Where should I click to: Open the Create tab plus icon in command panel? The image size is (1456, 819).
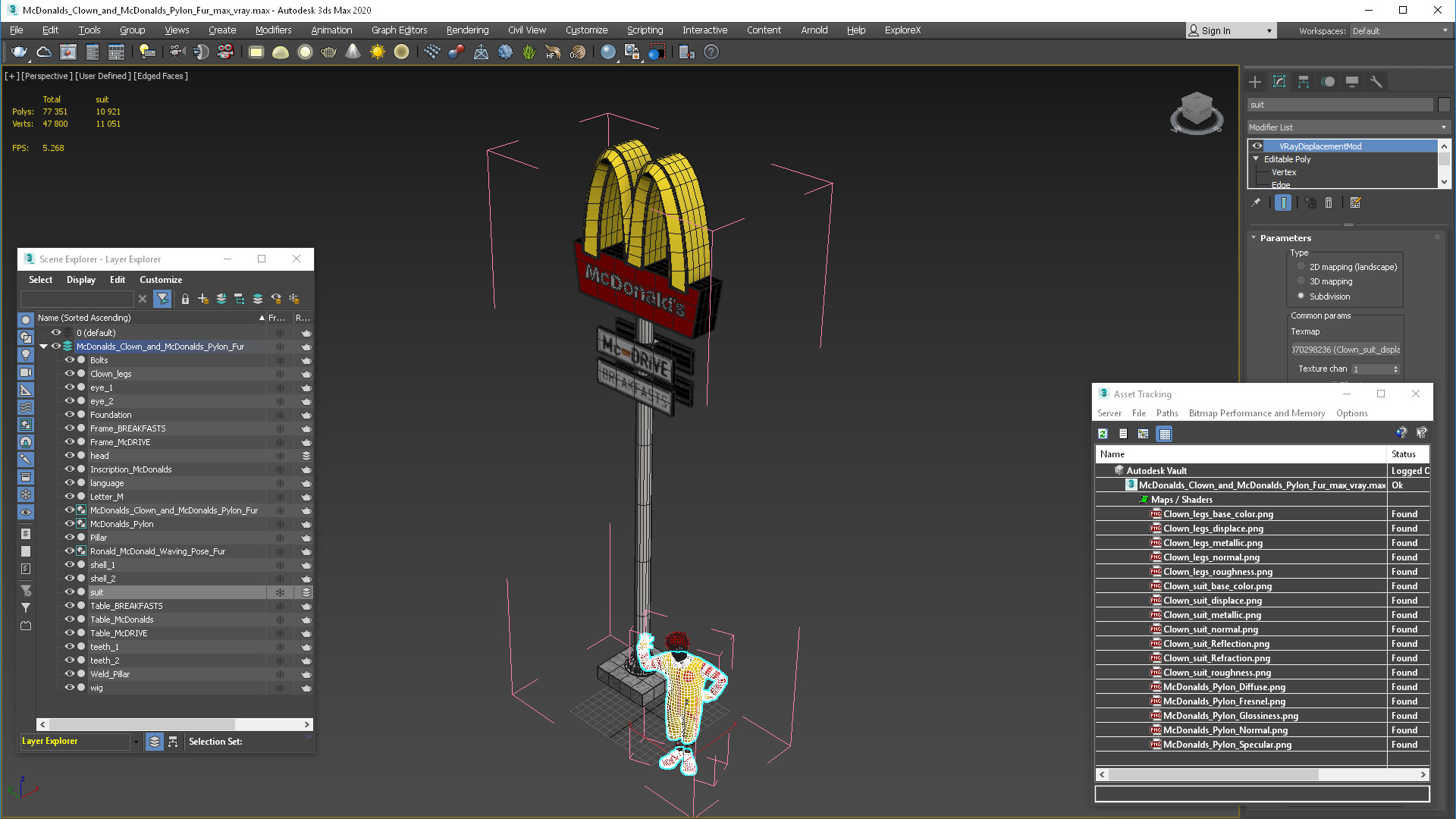[x=1255, y=82]
